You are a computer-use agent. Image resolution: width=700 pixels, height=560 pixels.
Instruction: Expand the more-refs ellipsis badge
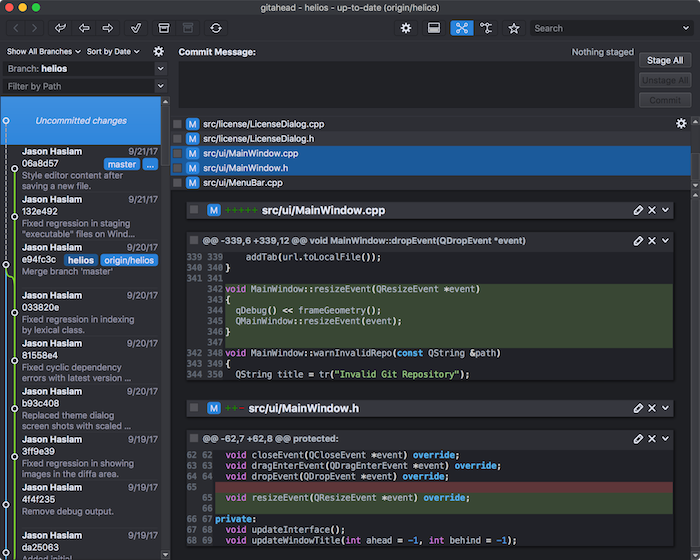click(150, 164)
